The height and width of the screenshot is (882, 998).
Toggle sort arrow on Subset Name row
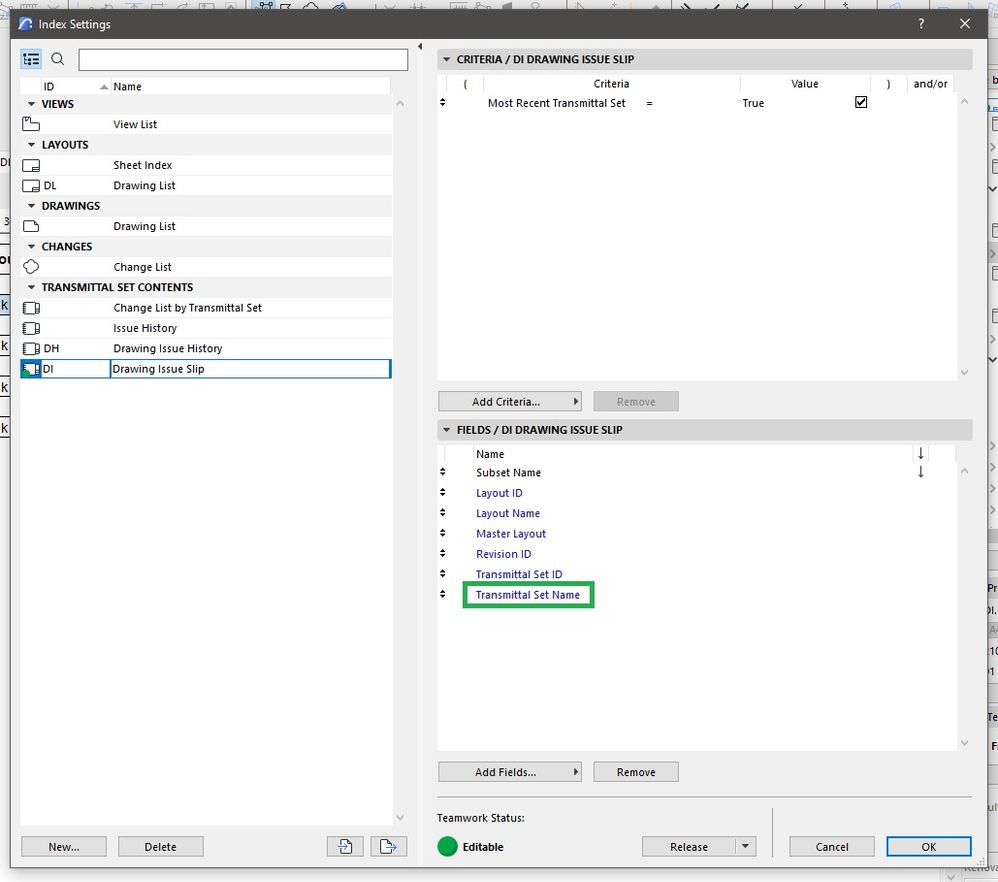pos(920,472)
